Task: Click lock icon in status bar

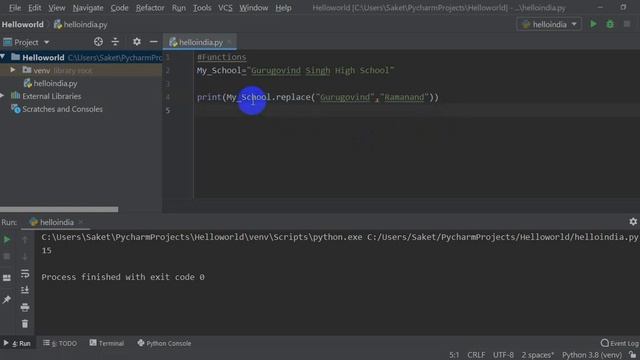Action: [633, 355]
